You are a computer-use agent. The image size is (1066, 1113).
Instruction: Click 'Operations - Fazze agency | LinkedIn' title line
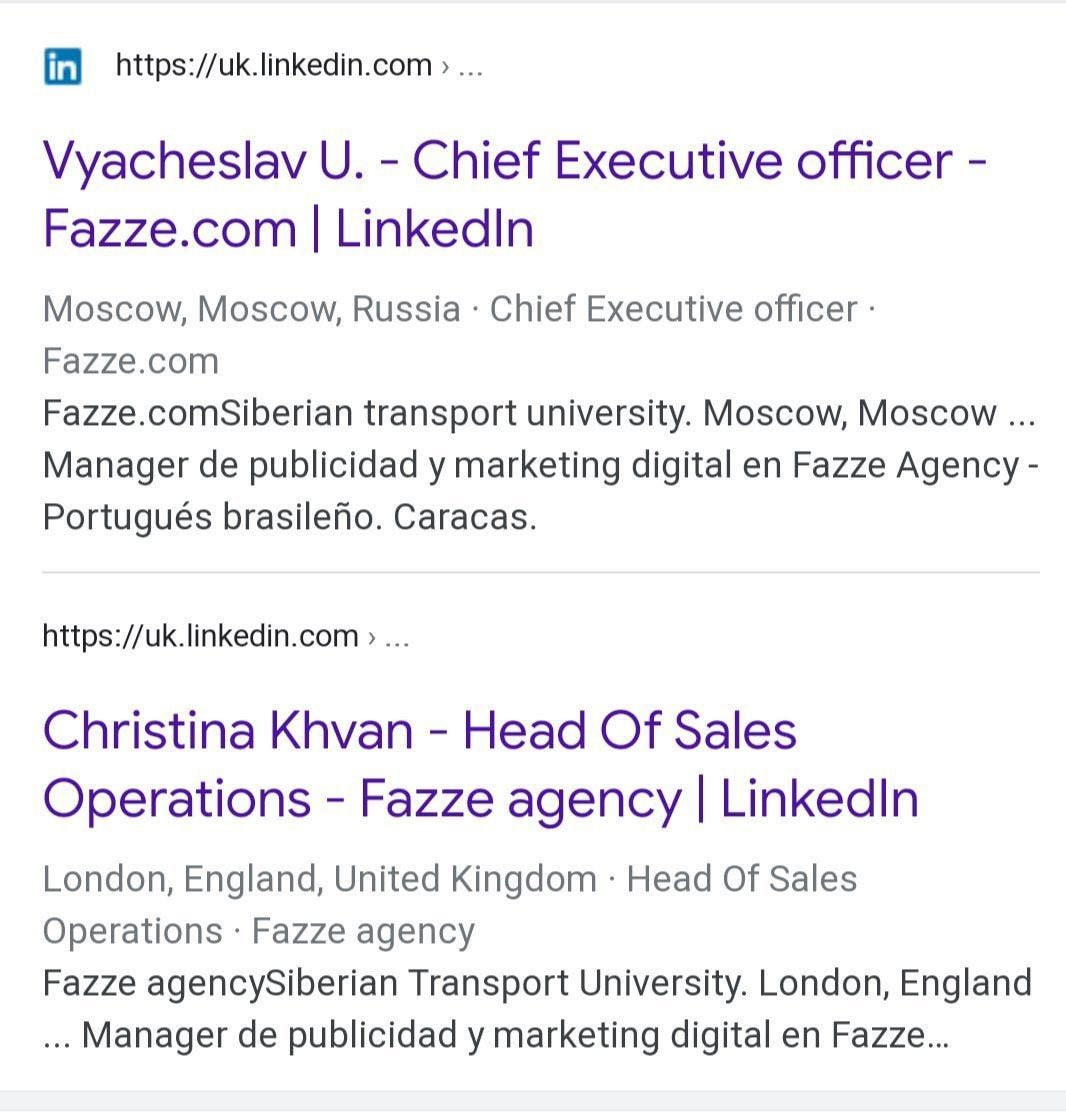pos(480,799)
